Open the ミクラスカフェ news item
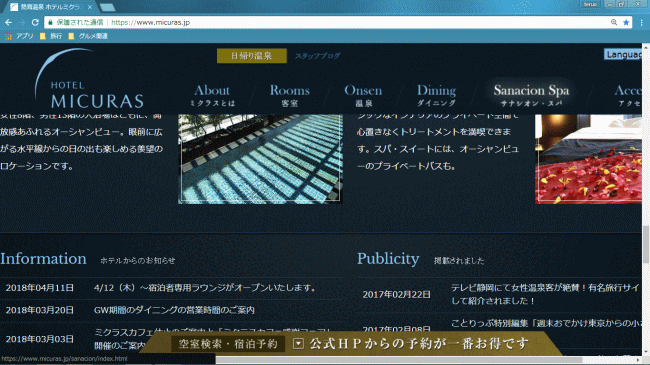The width and height of the screenshot is (650, 365). point(212,338)
